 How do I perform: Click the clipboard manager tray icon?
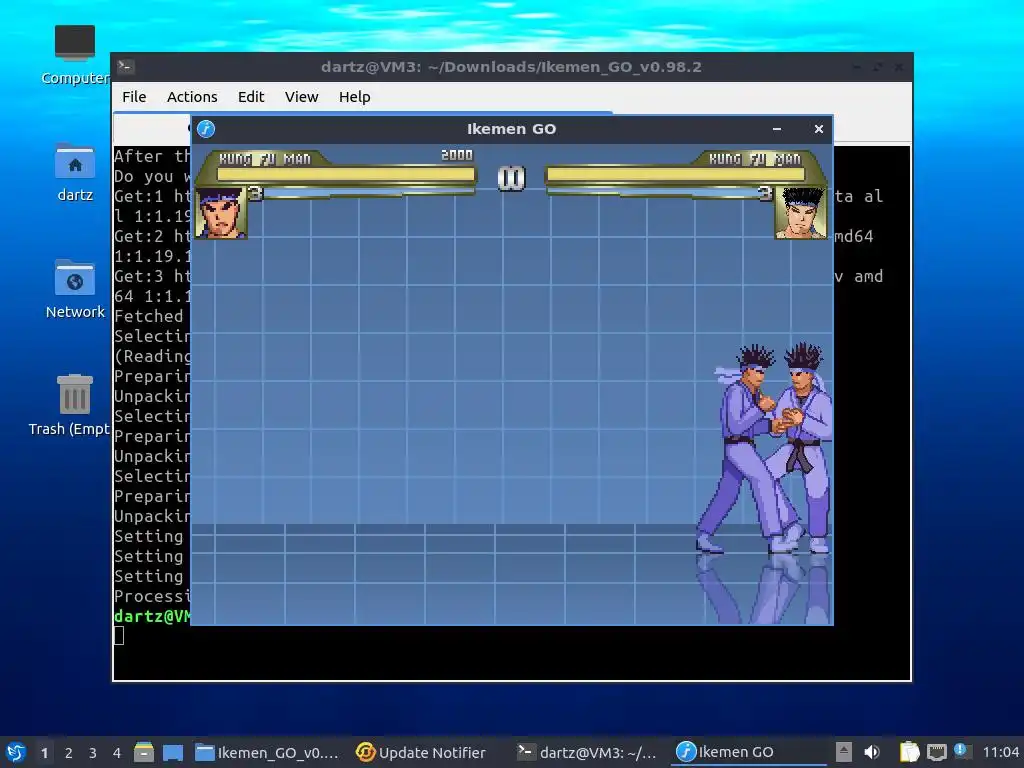coord(909,752)
